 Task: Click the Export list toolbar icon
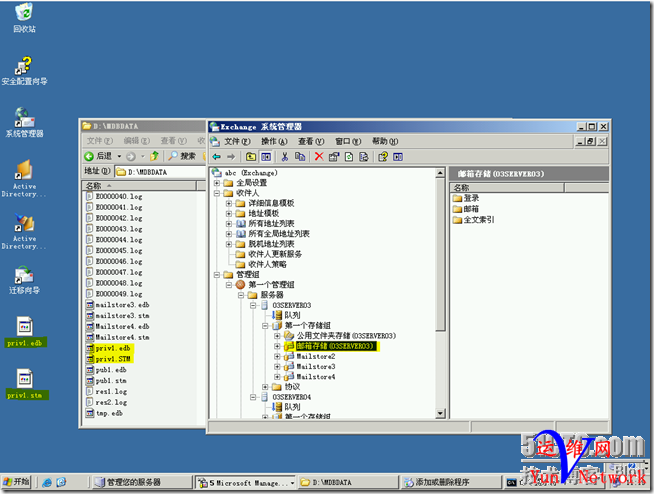point(364,157)
